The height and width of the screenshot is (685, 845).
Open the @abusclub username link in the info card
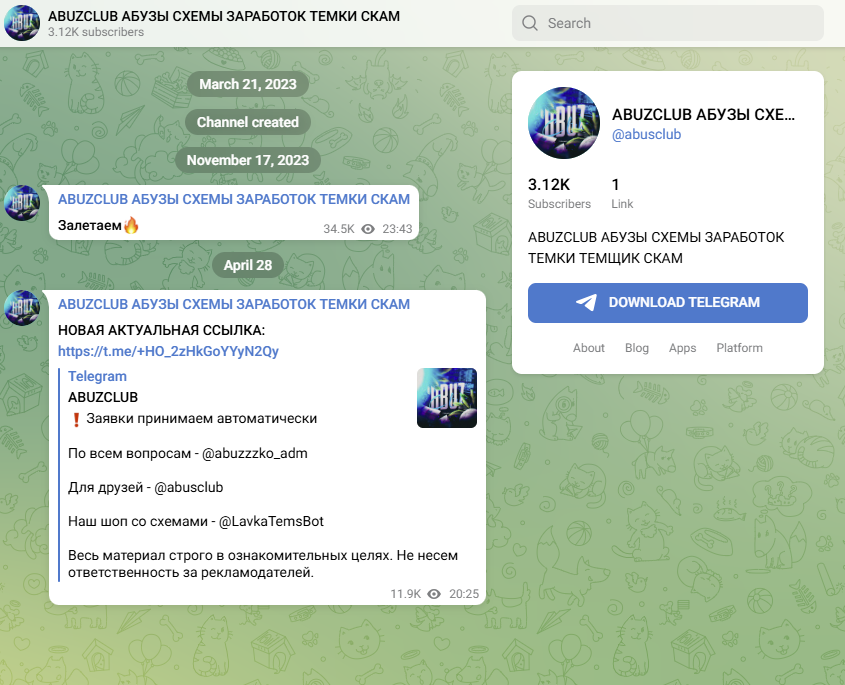click(x=646, y=134)
